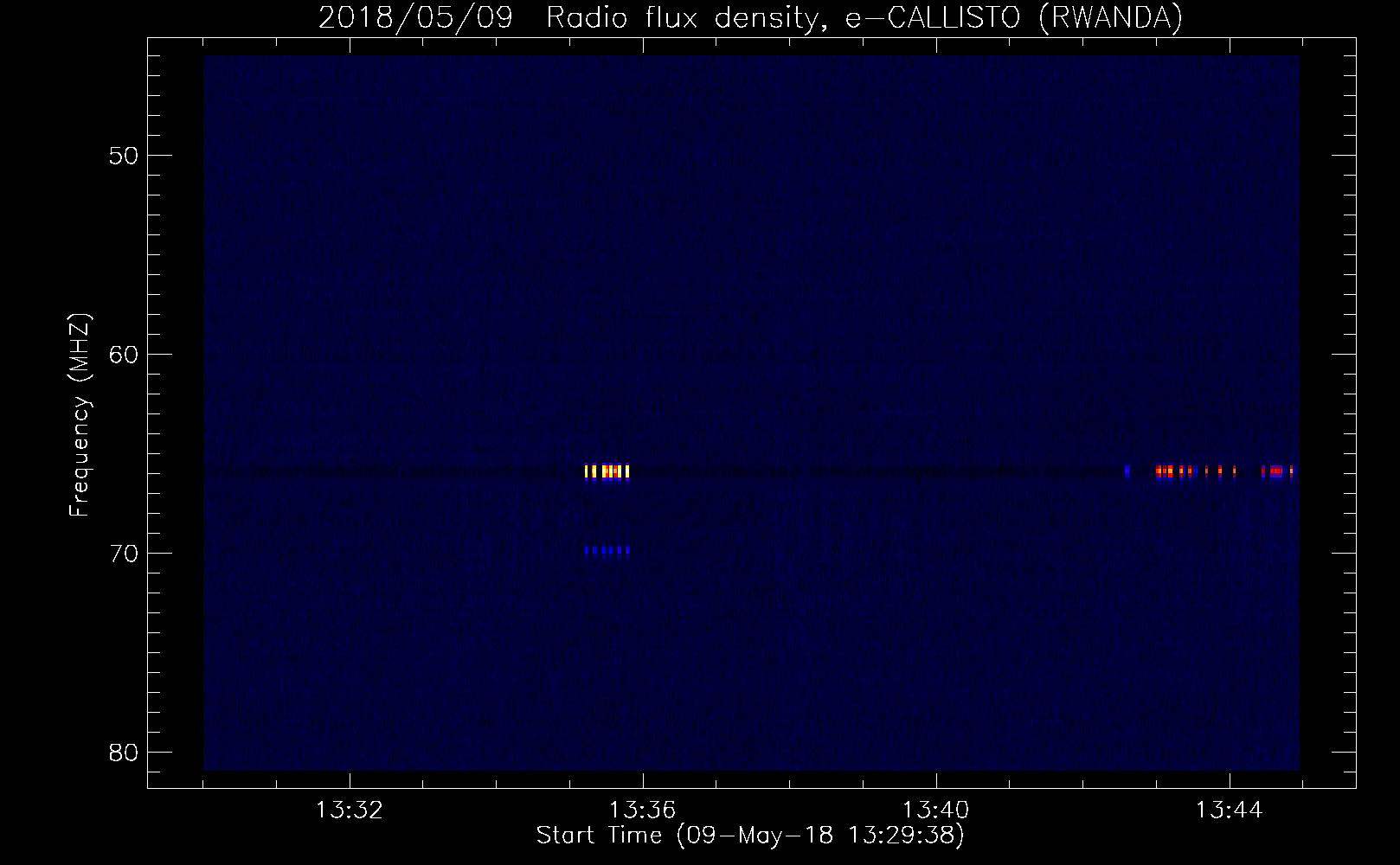Image resolution: width=1400 pixels, height=865 pixels.
Task: Click the plot title "2018/05/09 Radio flux density, e-CALLISTO (RWANDA)"
Action: (750, 17)
